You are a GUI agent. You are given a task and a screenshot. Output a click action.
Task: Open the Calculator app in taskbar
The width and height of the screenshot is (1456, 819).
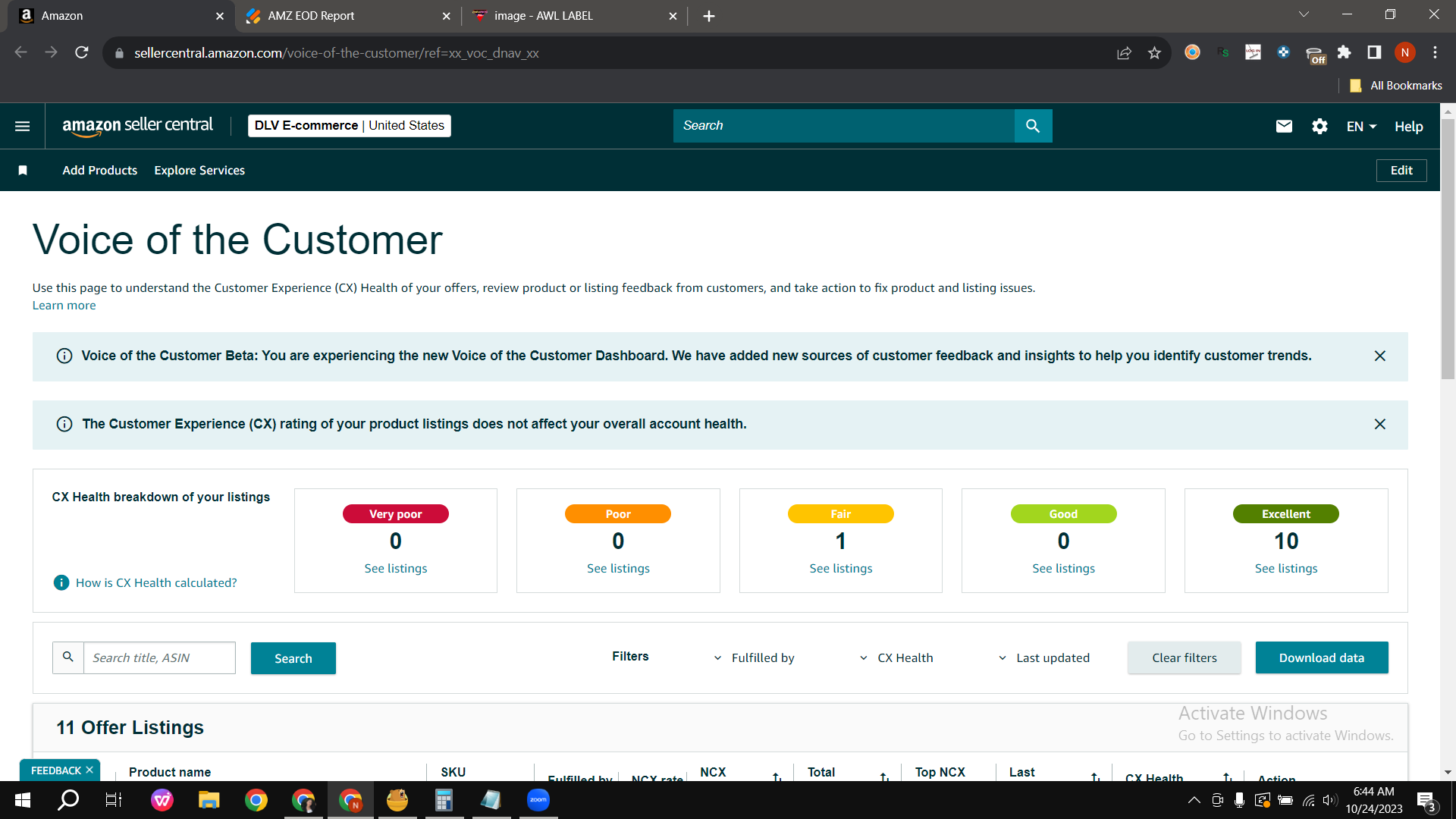click(x=444, y=800)
